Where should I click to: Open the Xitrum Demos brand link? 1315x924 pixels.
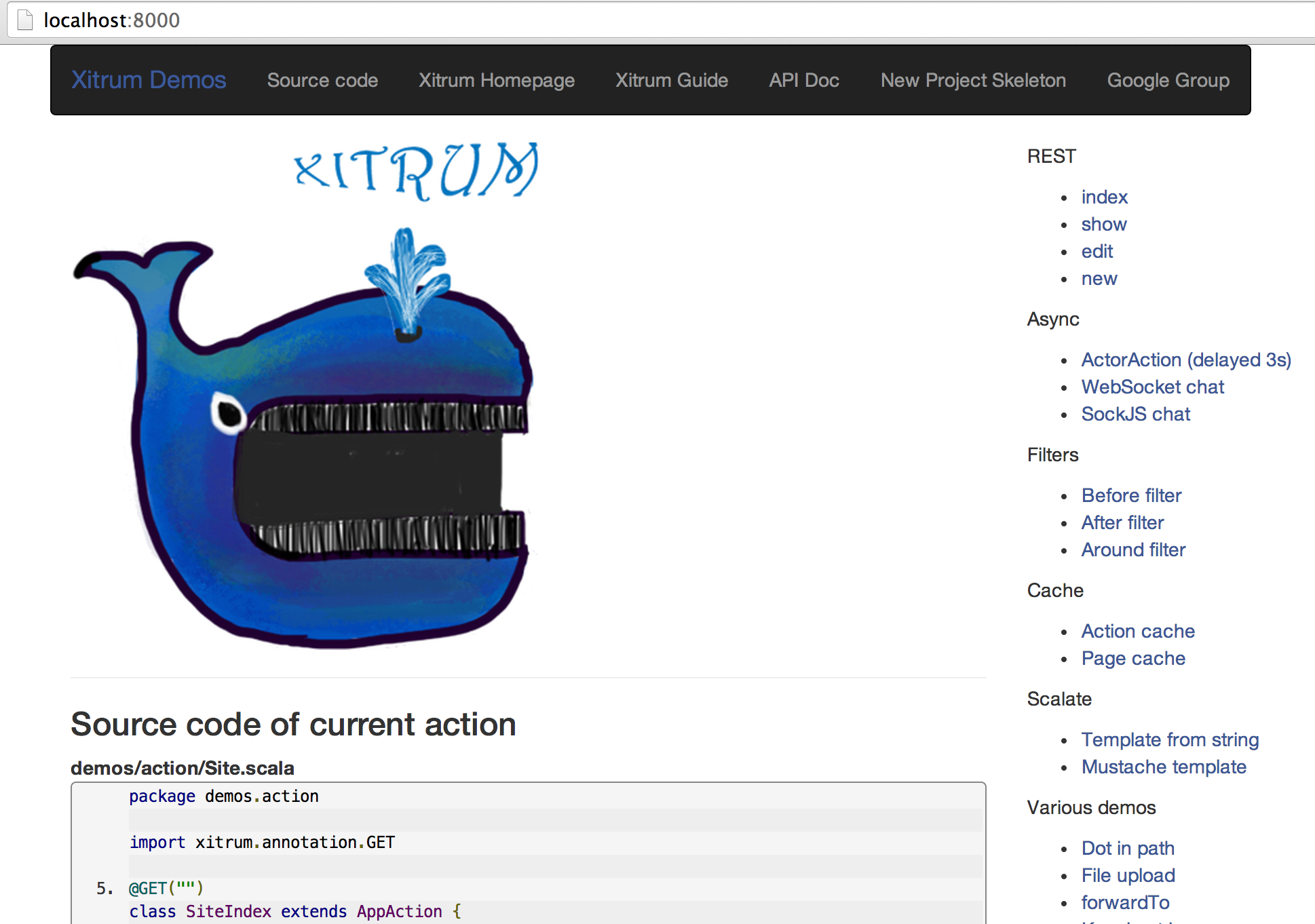(149, 80)
